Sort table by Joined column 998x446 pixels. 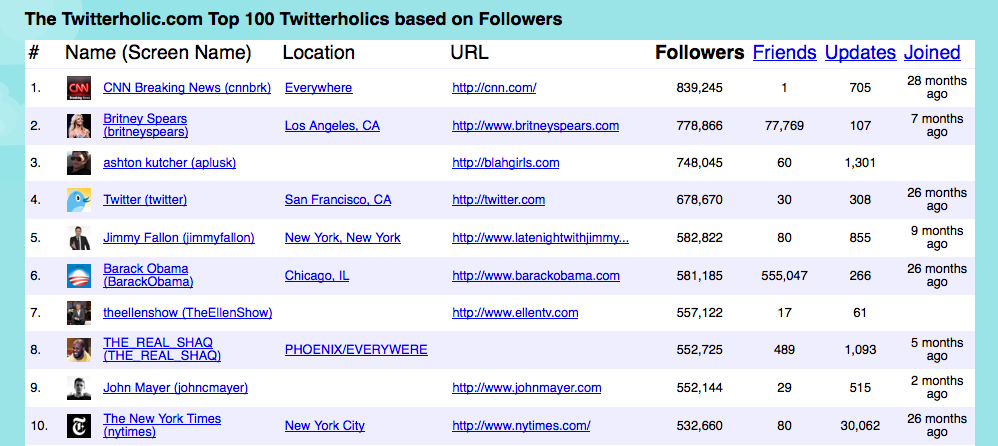(x=932, y=52)
